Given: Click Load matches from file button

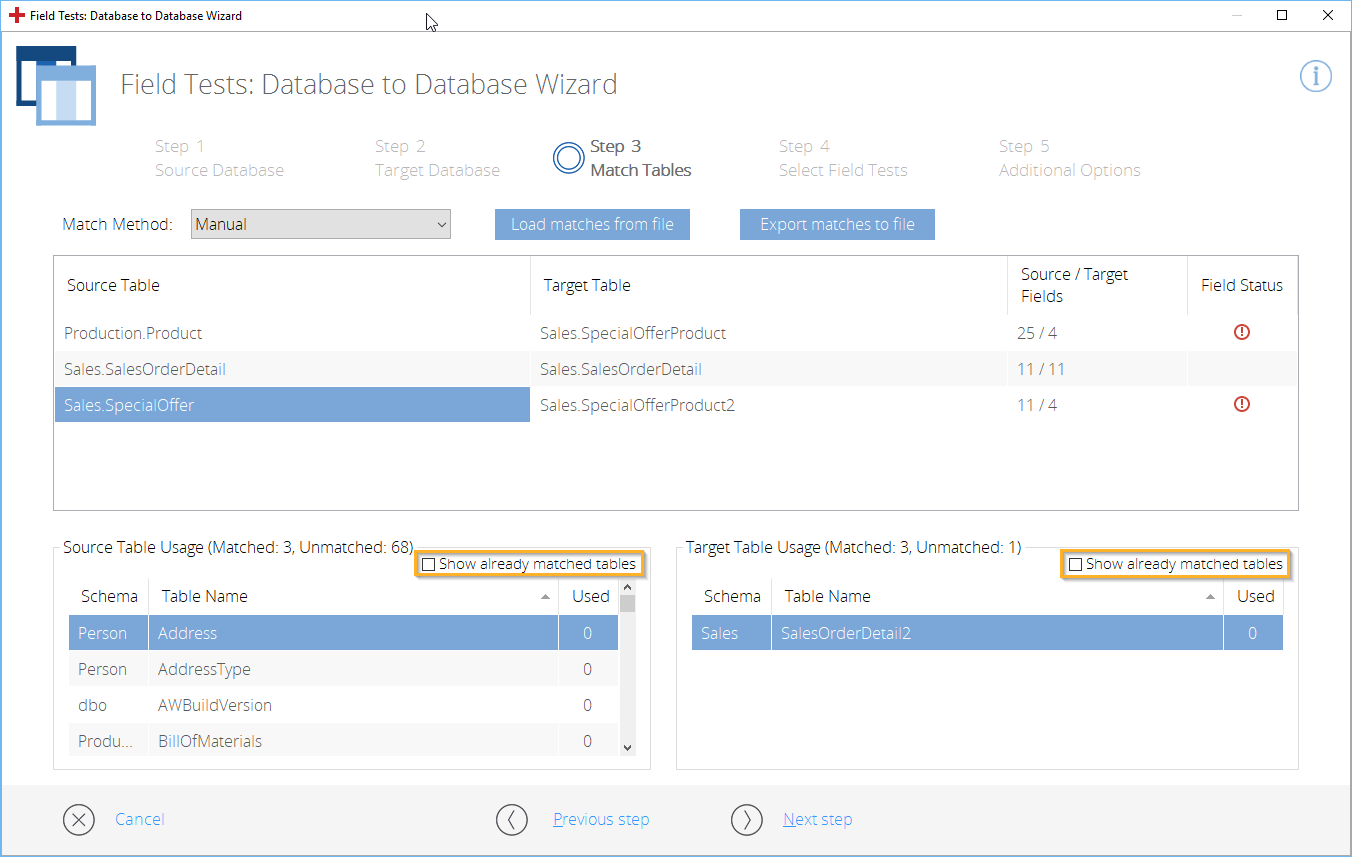Looking at the screenshot, I should coord(592,225).
